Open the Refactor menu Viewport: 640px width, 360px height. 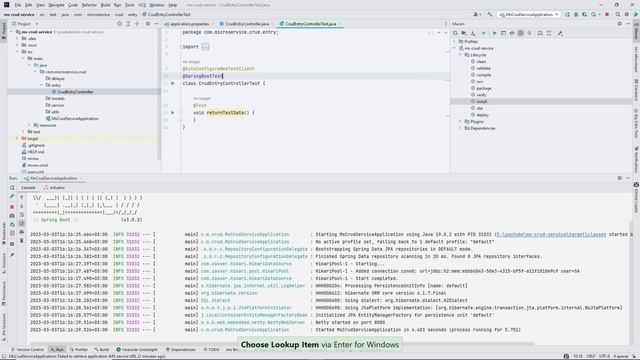tap(89, 5)
